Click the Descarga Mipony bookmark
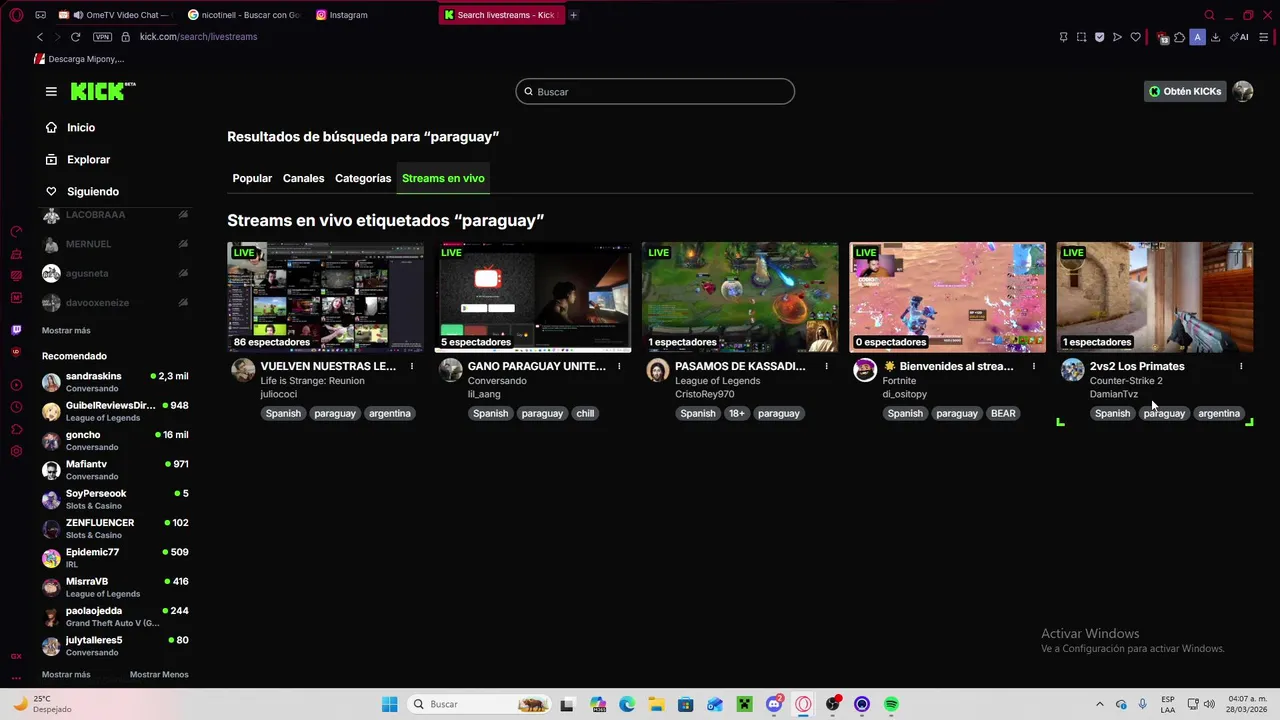This screenshot has width=1280, height=720. click(79, 59)
